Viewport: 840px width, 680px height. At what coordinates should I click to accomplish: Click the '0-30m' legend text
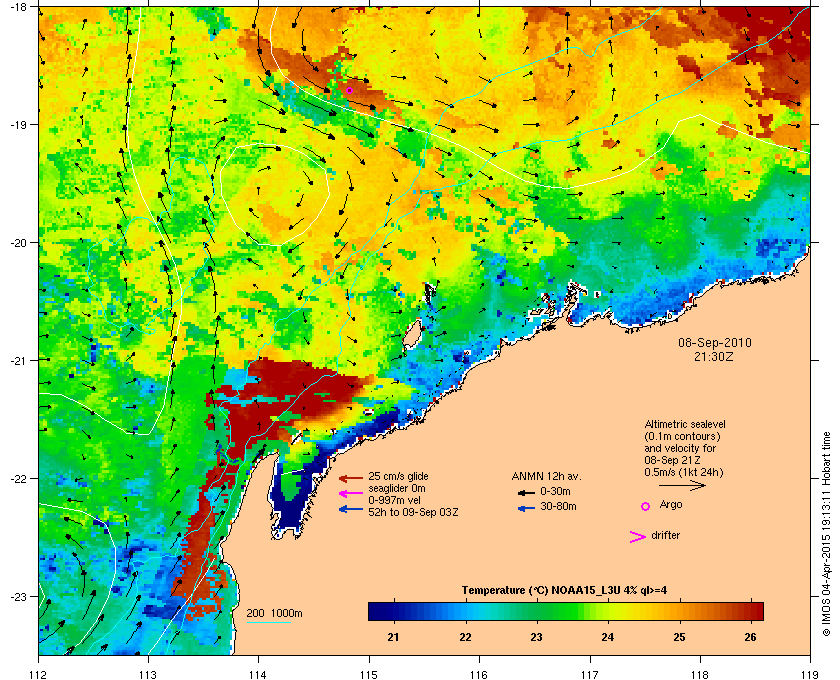[x=555, y=491]
